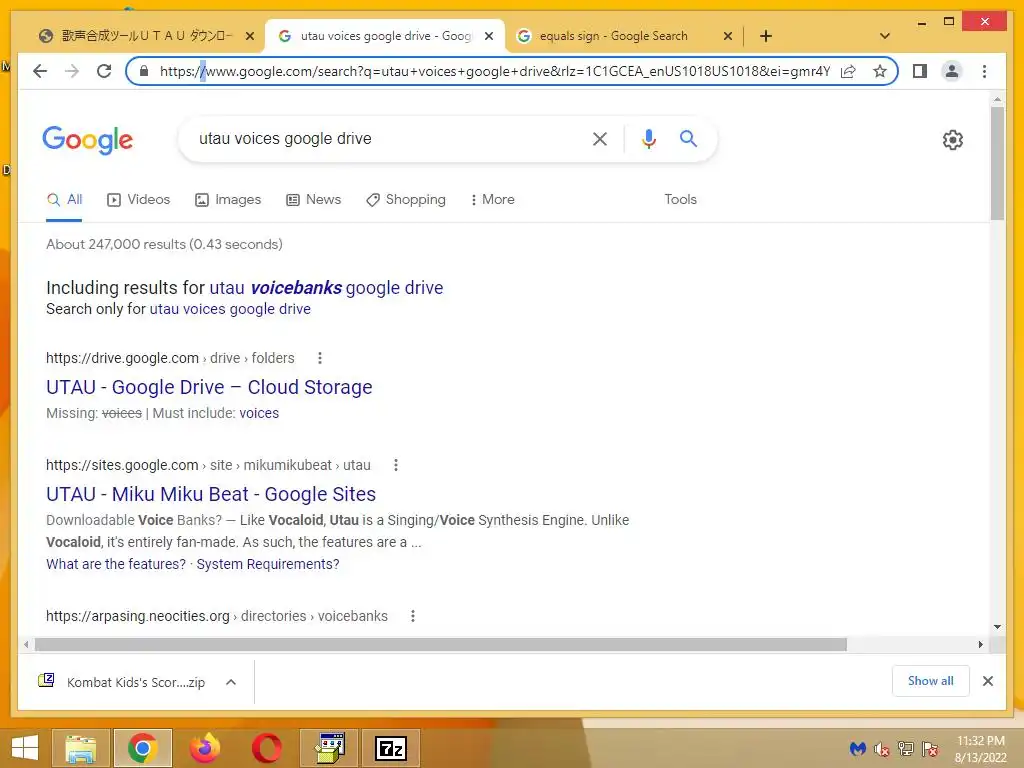
Task: Open the Chrome three-dot menu
Action: pos(984,71)
